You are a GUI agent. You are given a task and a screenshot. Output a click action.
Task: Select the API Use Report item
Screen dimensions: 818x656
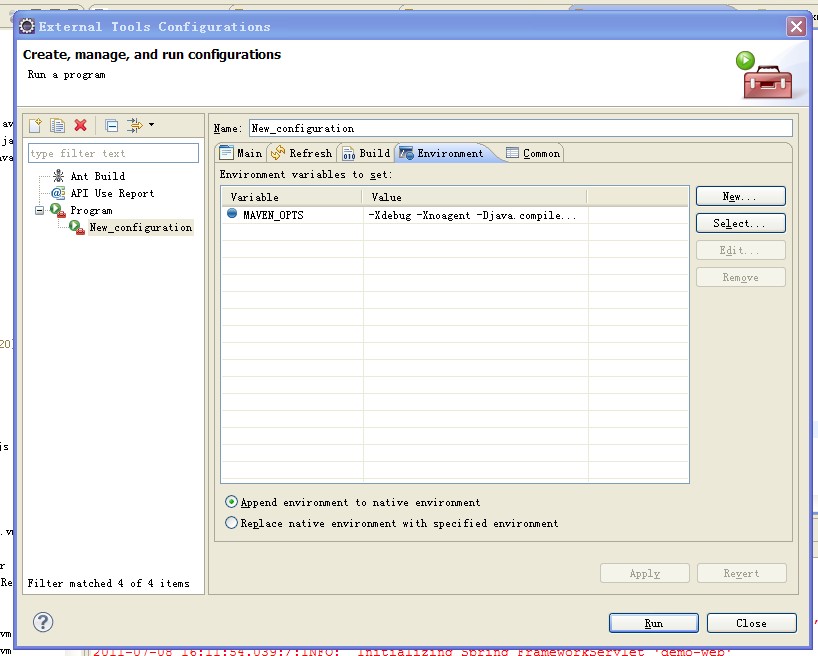[x=111, y=193]
